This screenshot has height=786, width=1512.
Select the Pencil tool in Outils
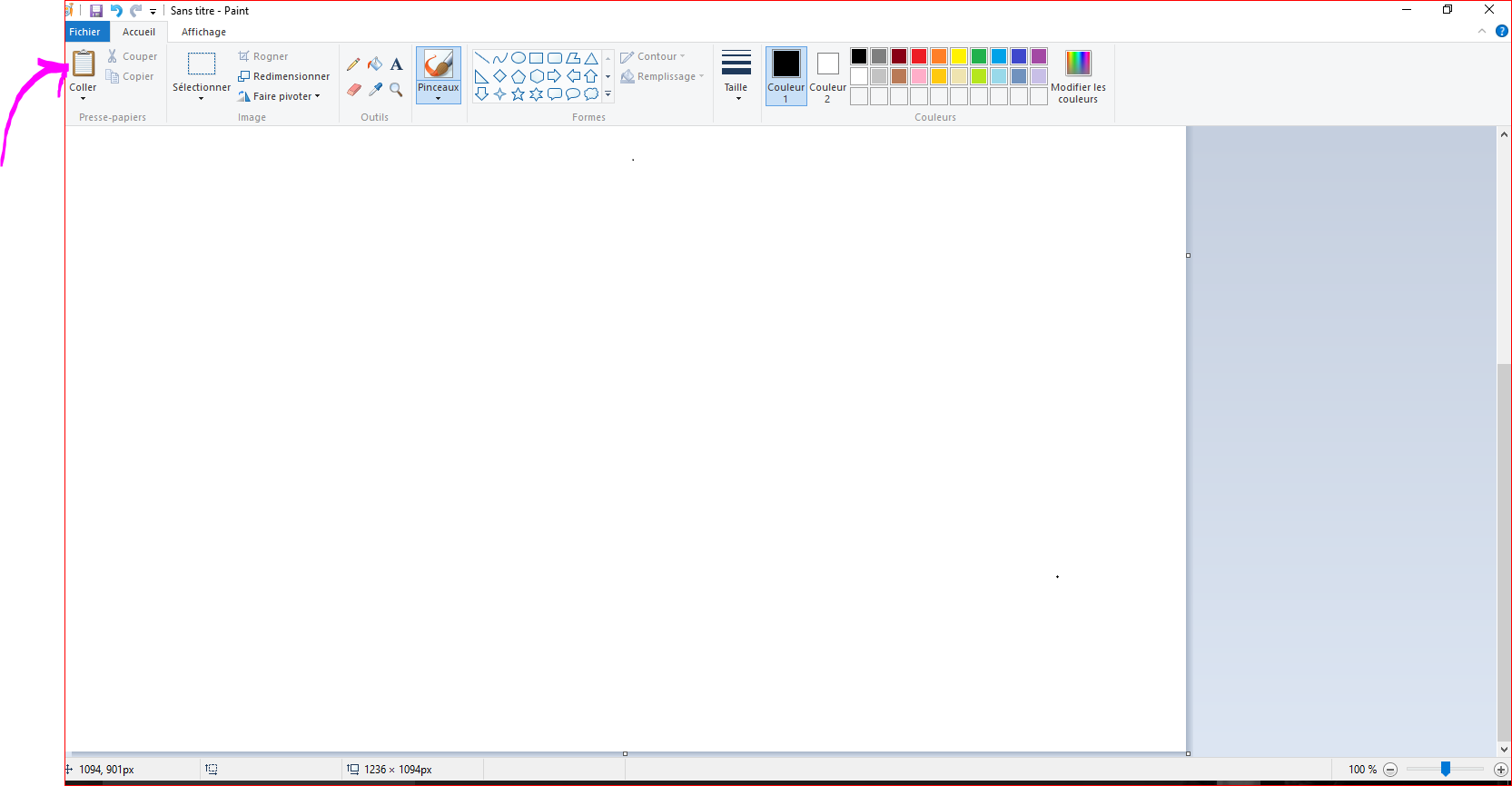353,64
